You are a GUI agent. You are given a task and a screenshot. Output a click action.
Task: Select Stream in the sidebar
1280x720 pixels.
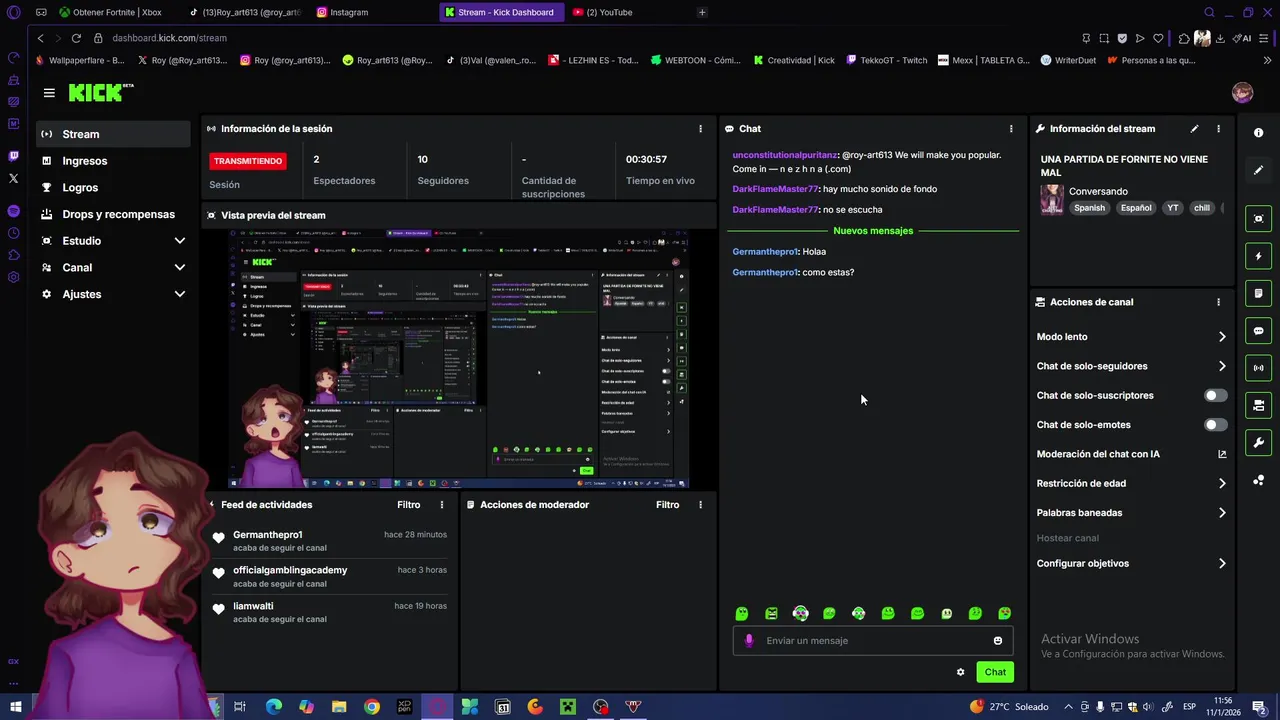(113, 134)
